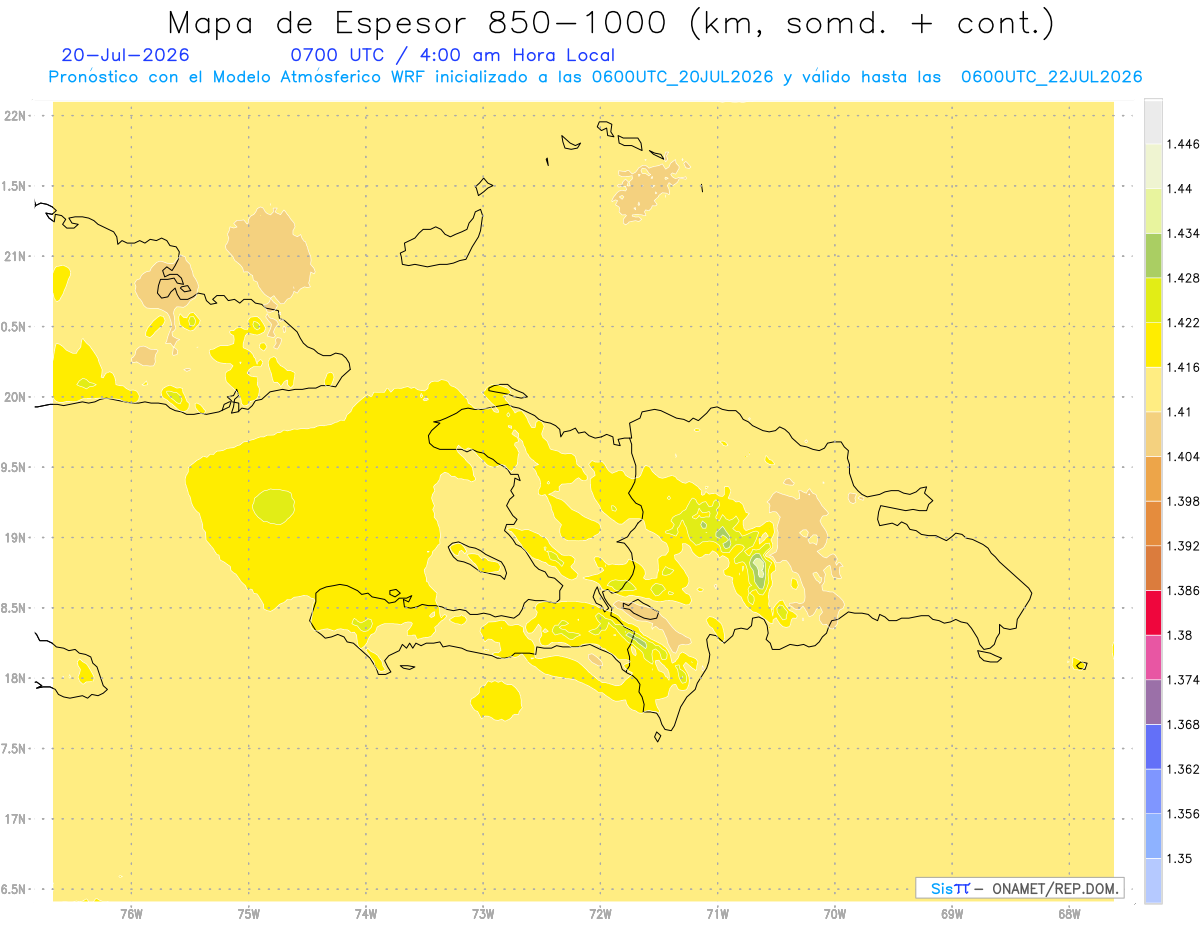Click the 'SisTT - ONAMET/REP.DOM.' credit box
This screenshot has height=927, width=1200.
[x=1020, y=888]
